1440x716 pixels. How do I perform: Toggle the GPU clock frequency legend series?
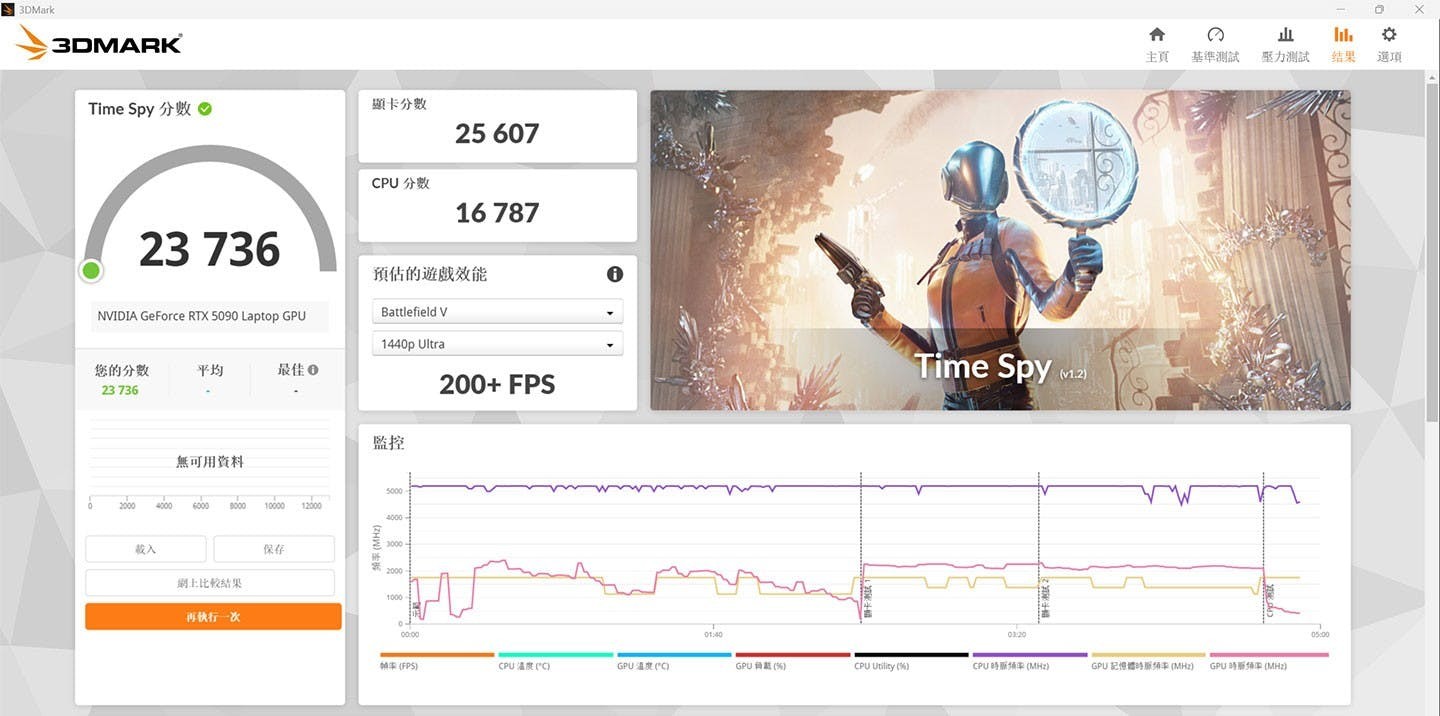[1268, 660]
